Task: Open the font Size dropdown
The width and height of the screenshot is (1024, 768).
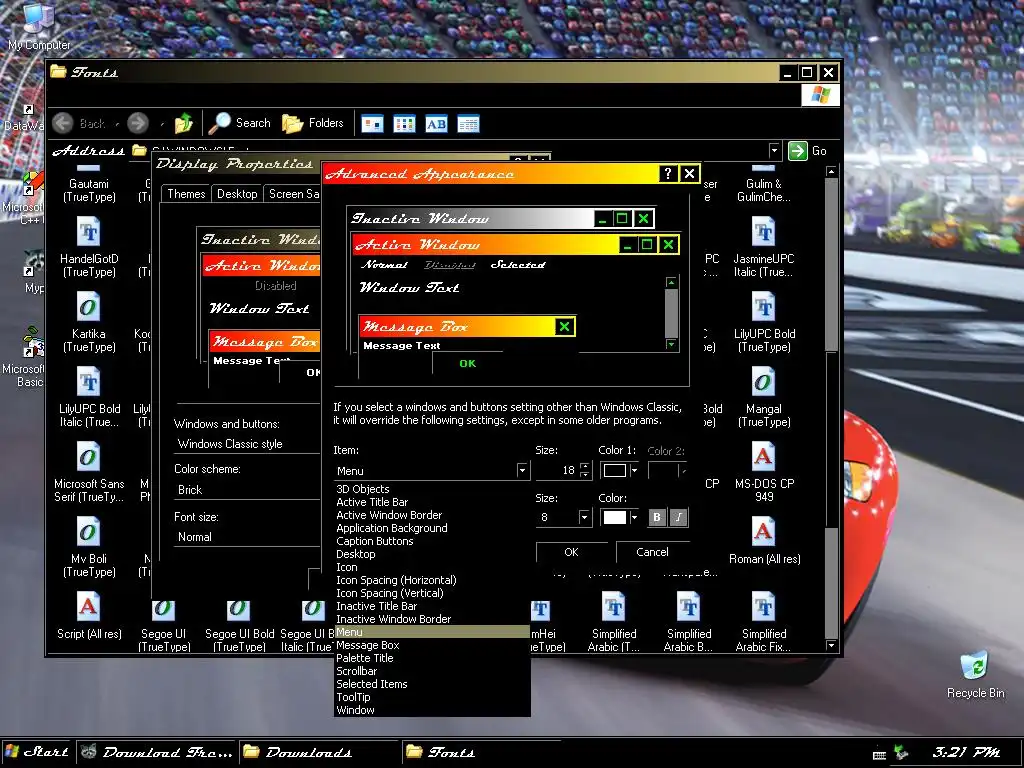Action: click(584, 517)
